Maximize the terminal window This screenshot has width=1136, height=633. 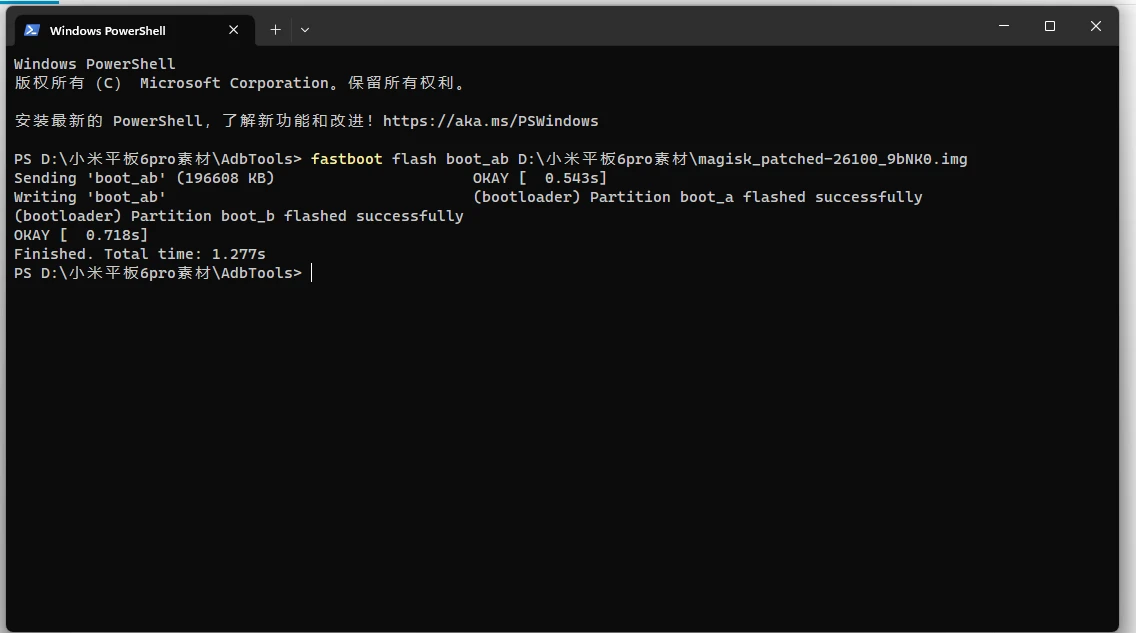[x=1050, y=26]
